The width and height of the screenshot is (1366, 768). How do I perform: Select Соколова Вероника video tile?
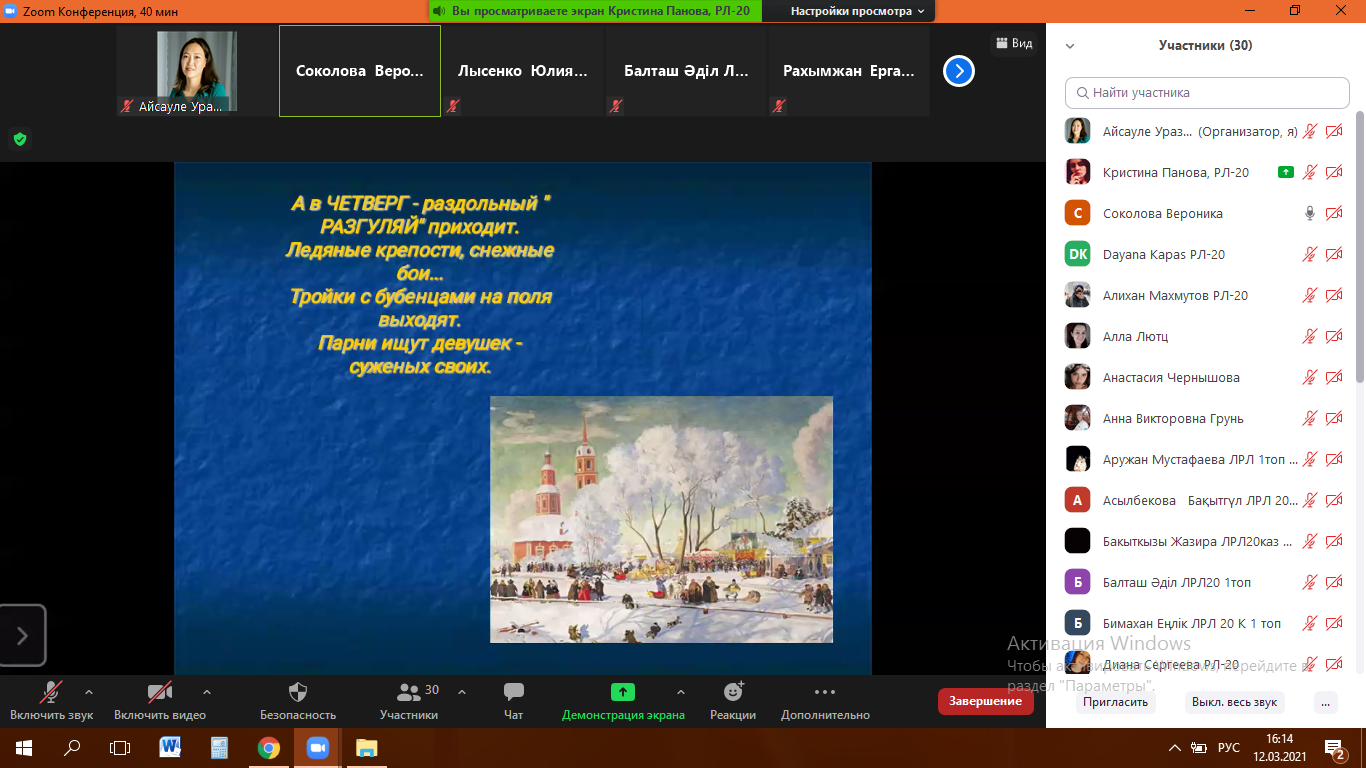pos(360,71)
